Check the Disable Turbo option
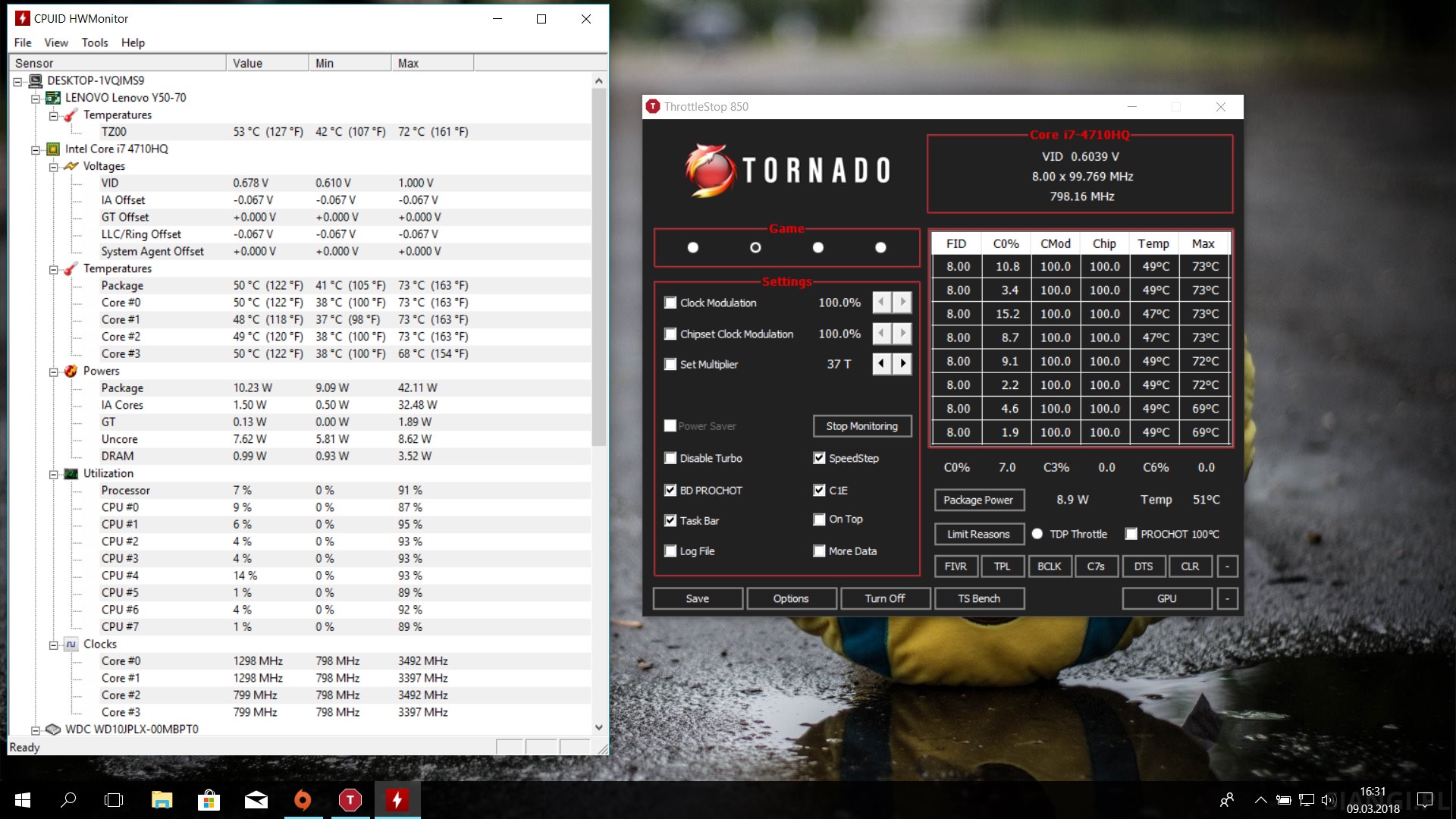The width and height of the screenshot is (1456, 819). coord(670,458)
